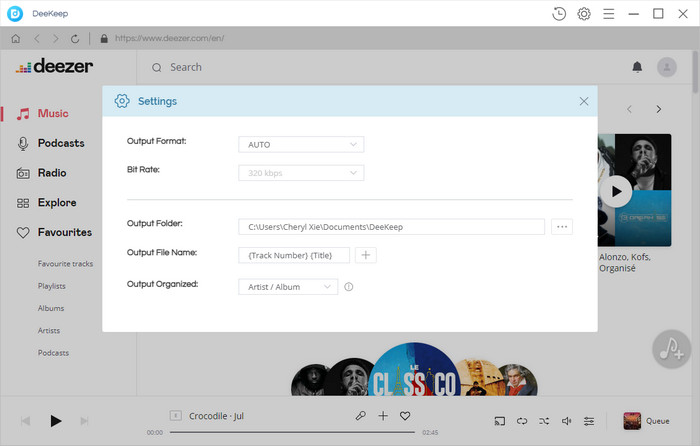Play the current track Crocodile
Image resolution: width=700 pixels, height=446 pixels.
[55, 421]
